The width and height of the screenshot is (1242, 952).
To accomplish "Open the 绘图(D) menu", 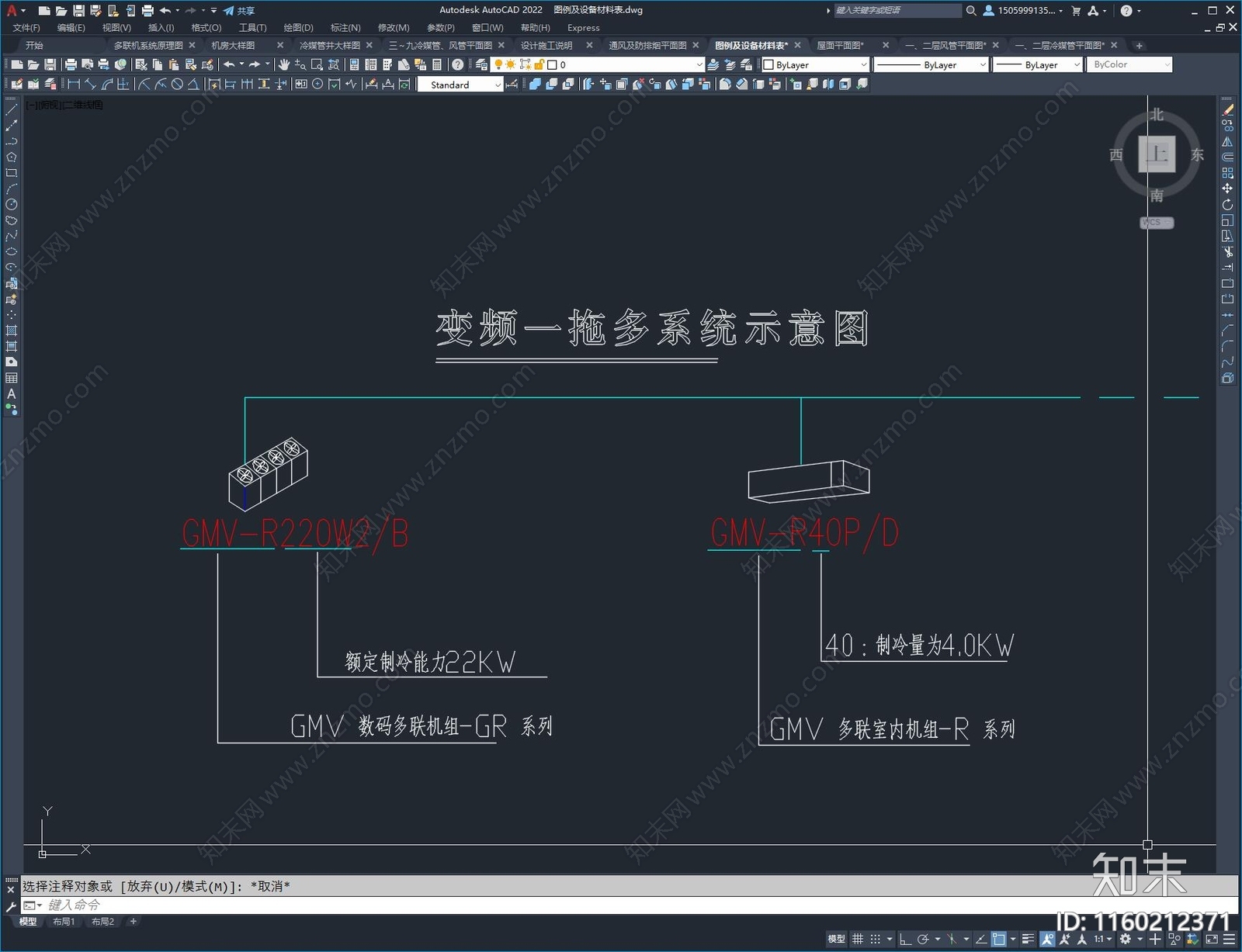I will 298,27.
